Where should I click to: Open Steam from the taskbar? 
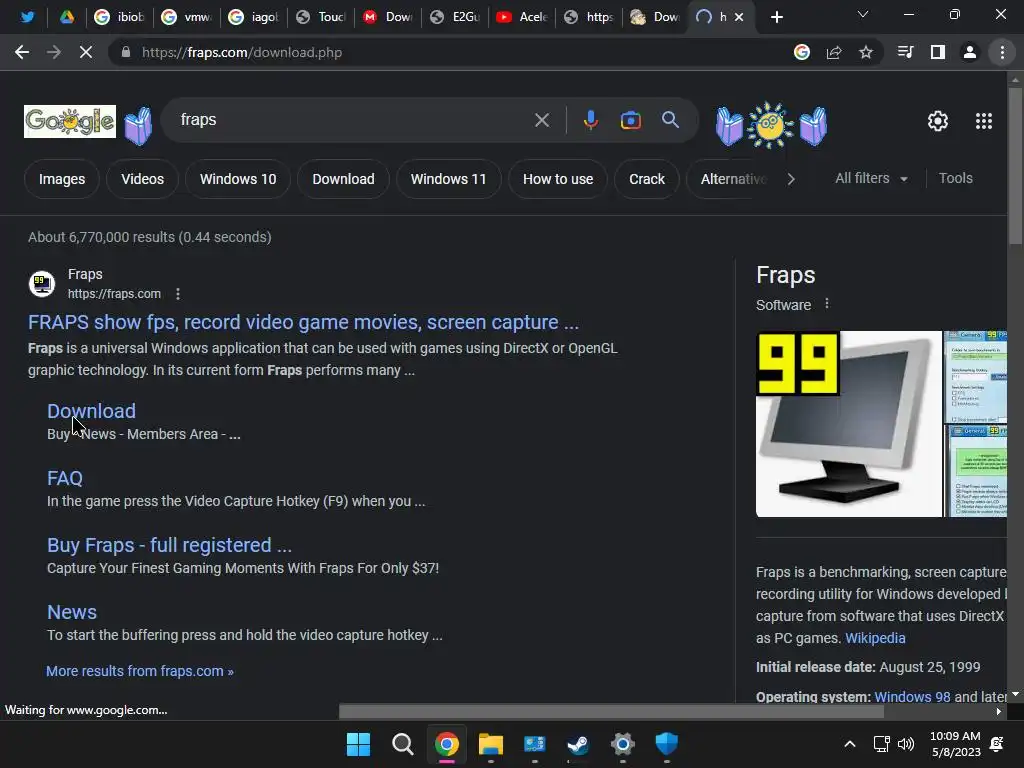tap(578, 744)
